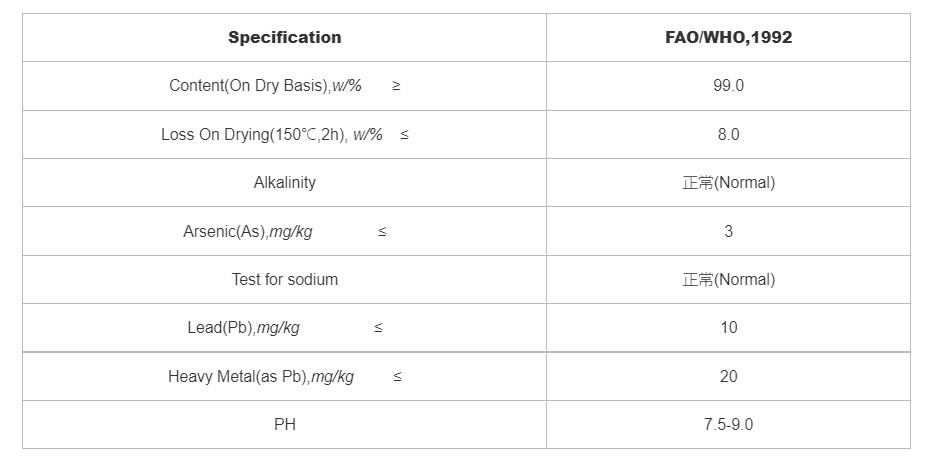
Task: Select the Alkalinity row label
Action: pos(284,183)
